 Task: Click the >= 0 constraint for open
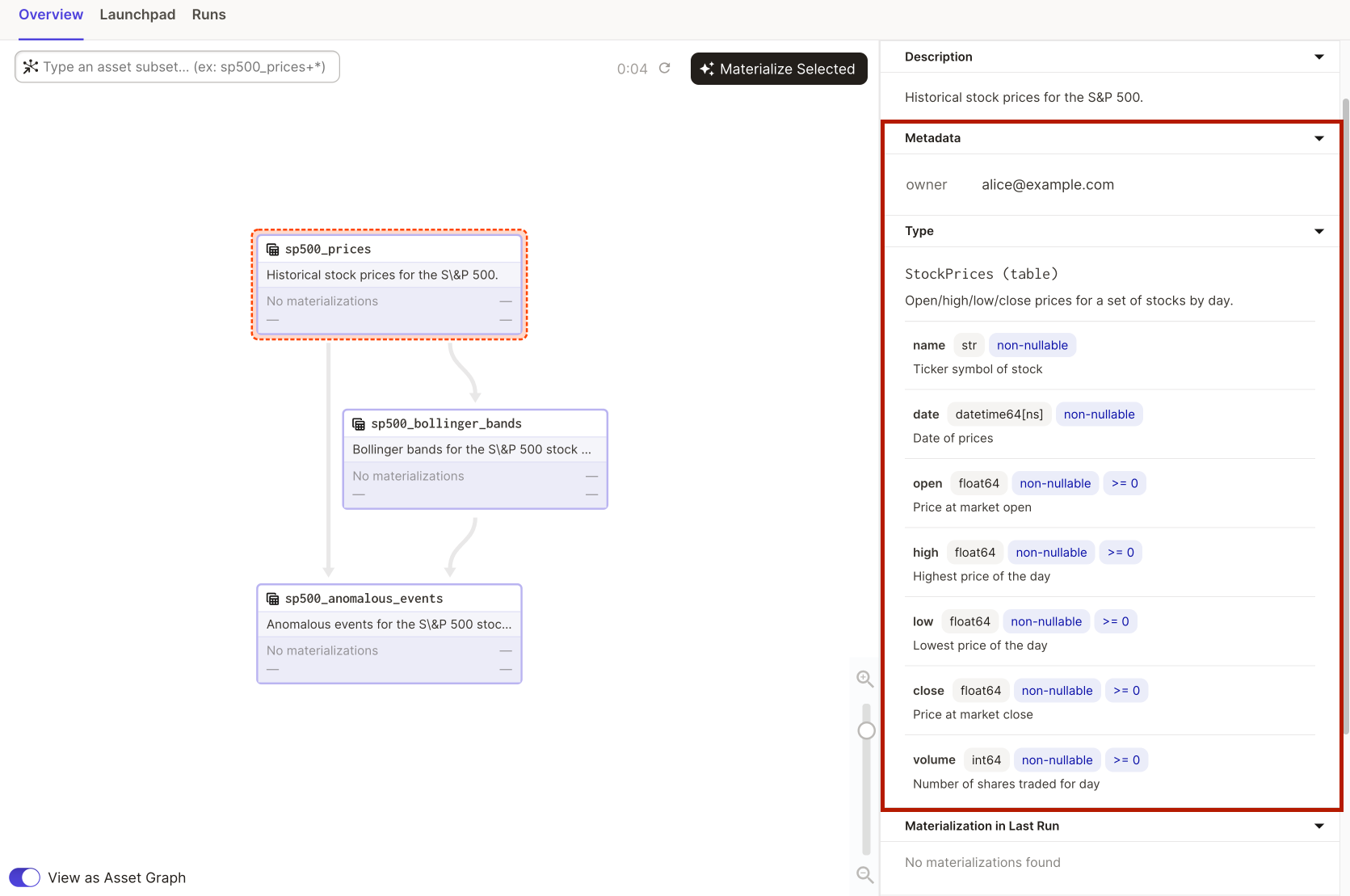tap(1125, 483)
